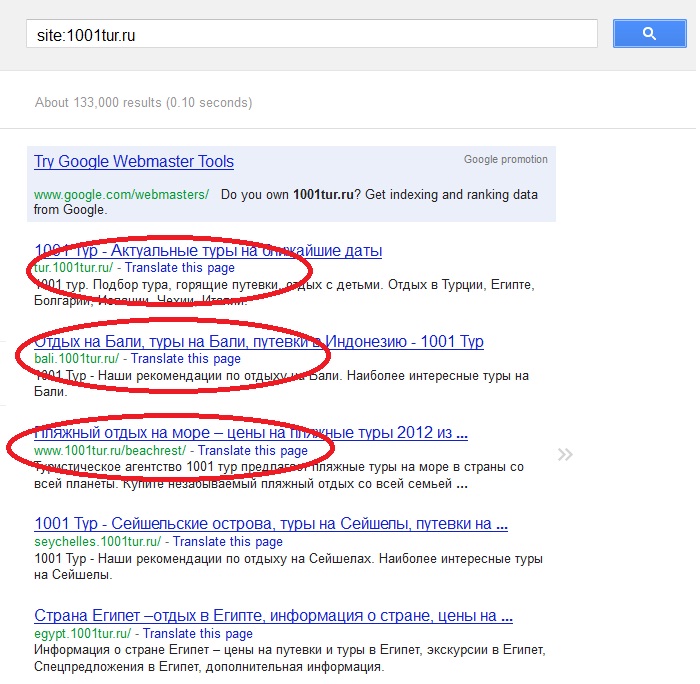700x684 pixels.
Task: Open the Пляжный отдых на море result
Action: click(251, 433)
